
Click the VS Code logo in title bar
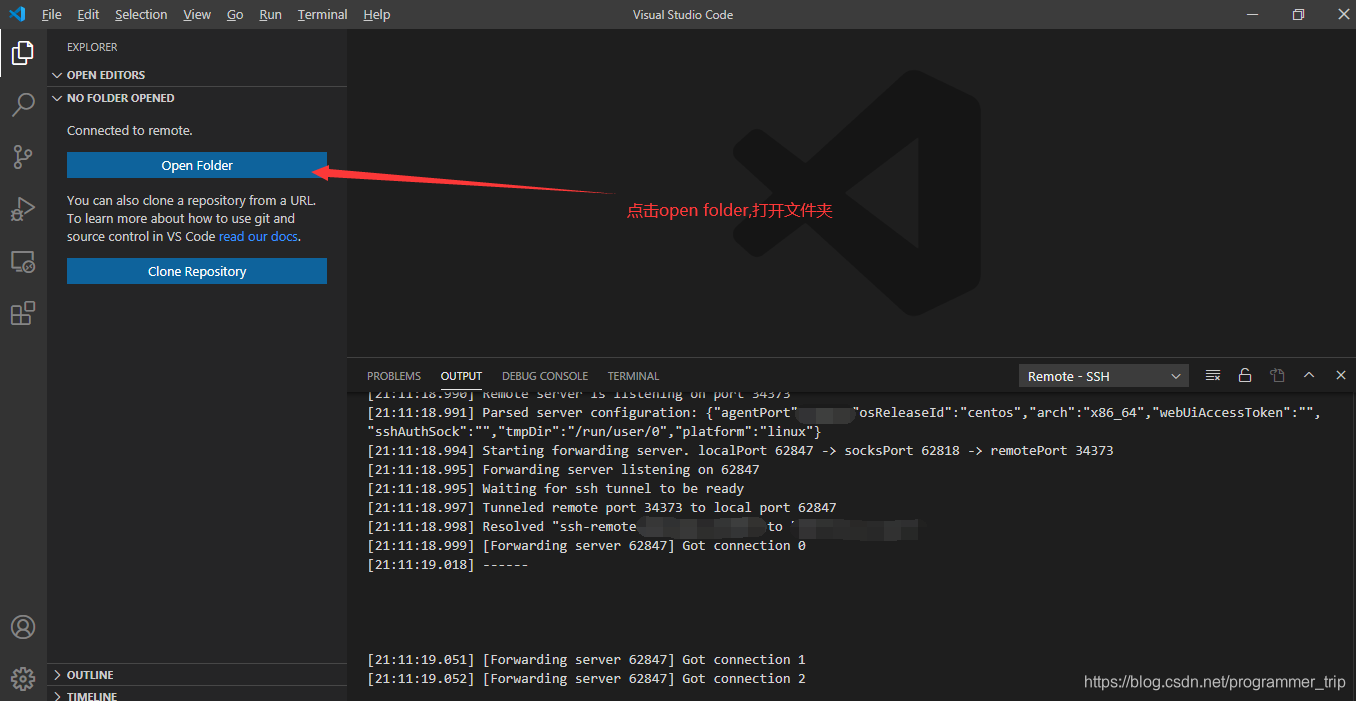tap(17, 14)
